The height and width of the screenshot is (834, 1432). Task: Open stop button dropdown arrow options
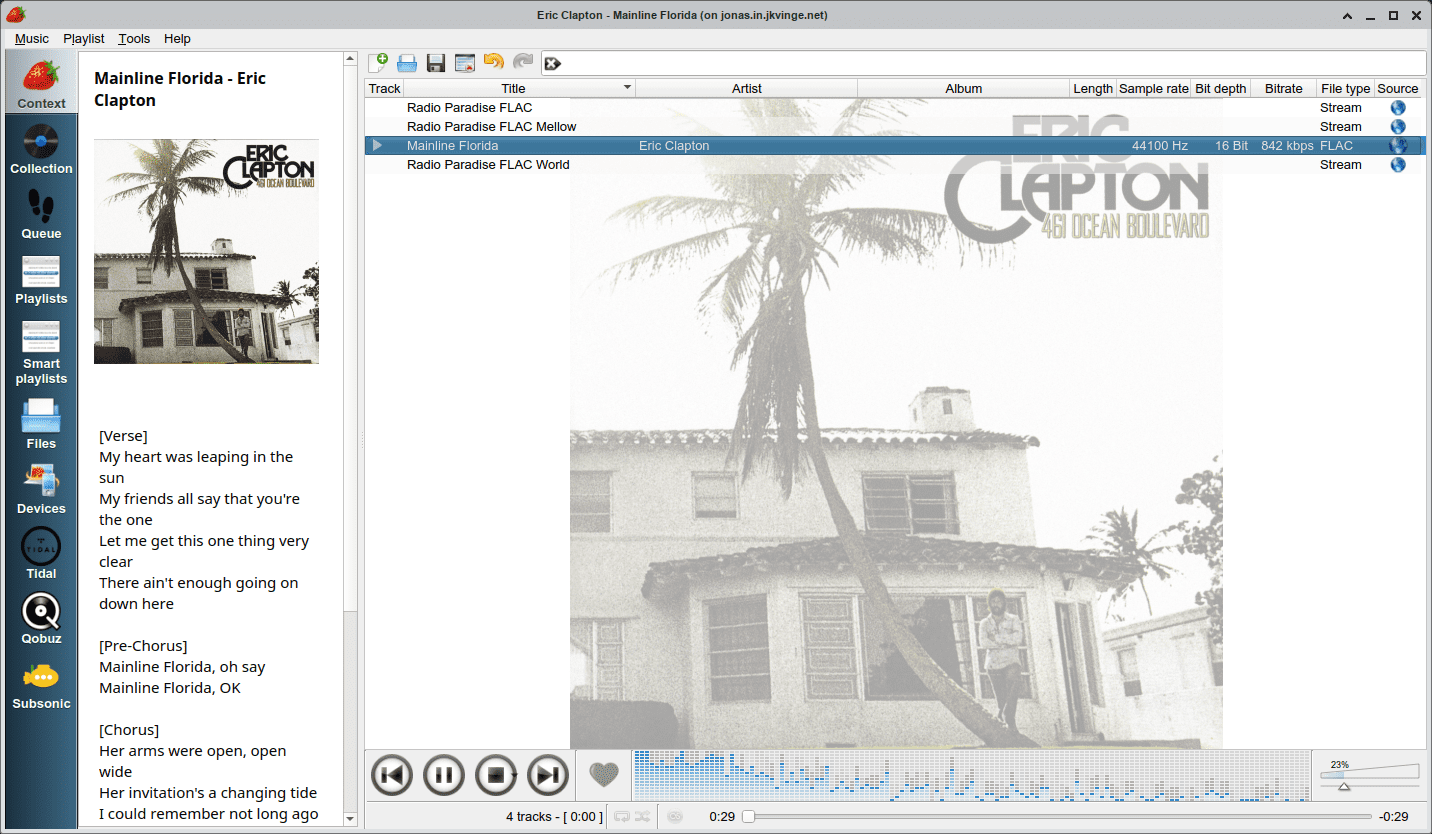point(514,776)
